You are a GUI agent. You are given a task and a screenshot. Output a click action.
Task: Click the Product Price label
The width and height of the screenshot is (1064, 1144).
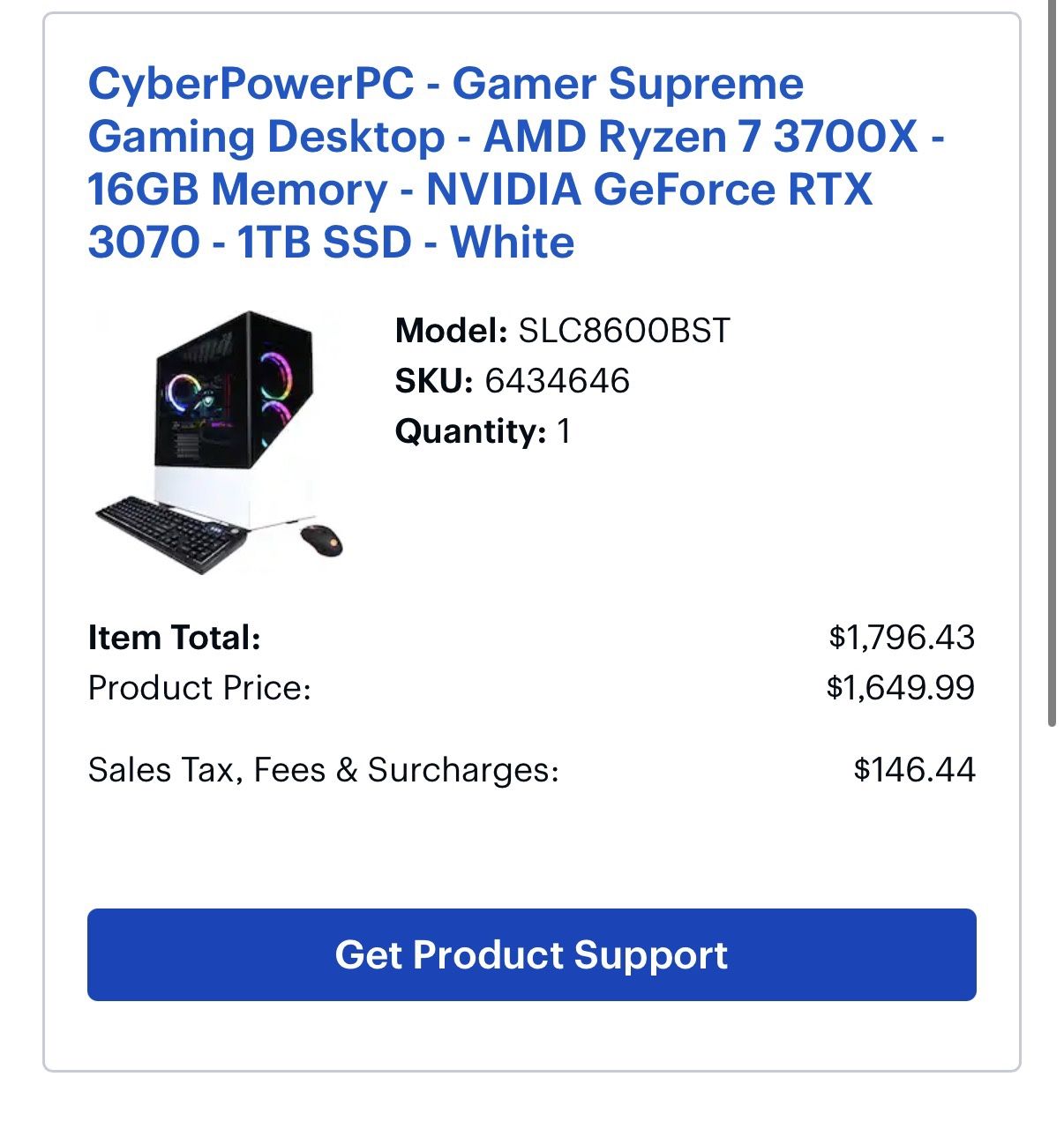tap(200, 687)
